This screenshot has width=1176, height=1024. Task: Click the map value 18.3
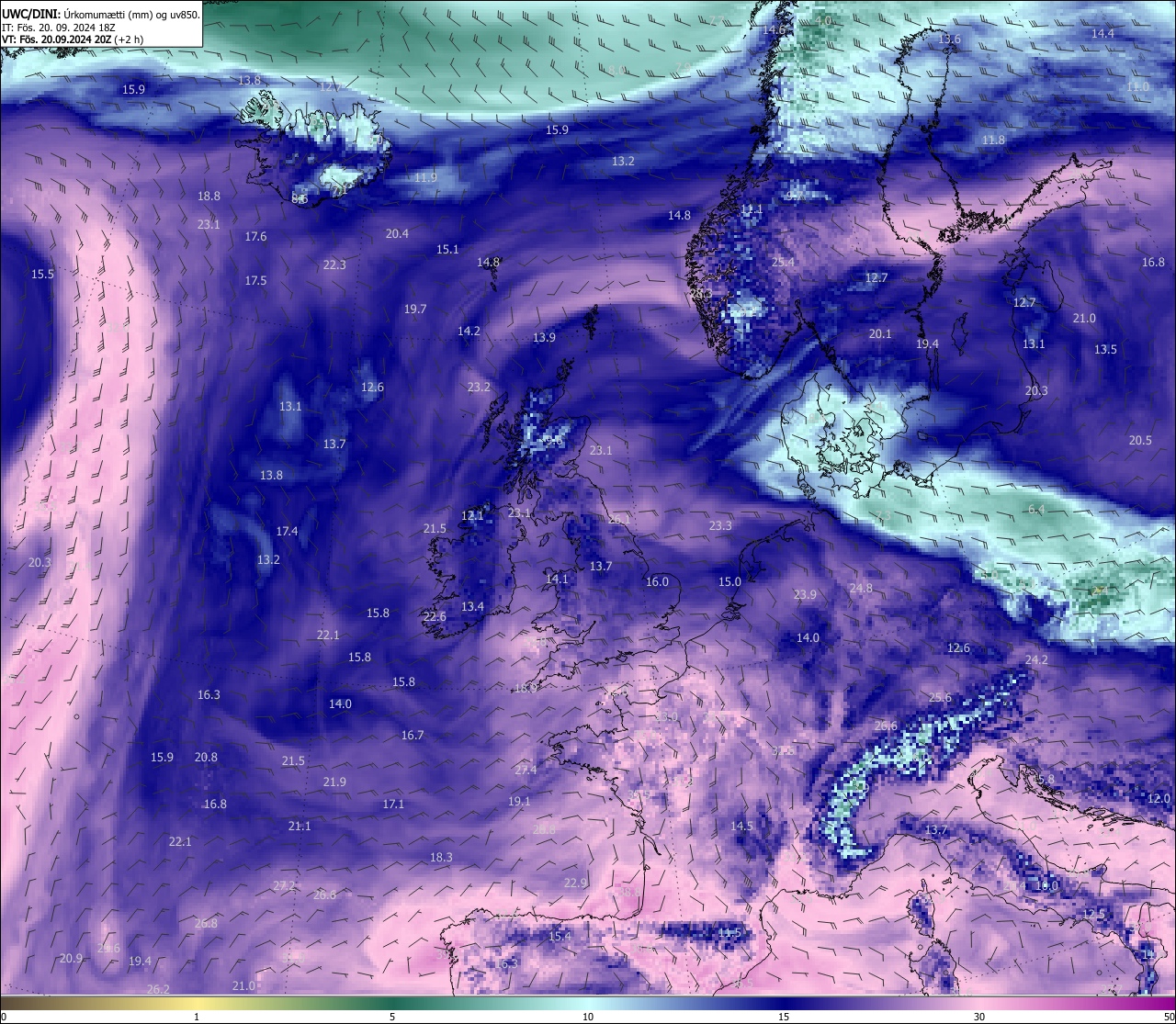click(x=441, y=858)
